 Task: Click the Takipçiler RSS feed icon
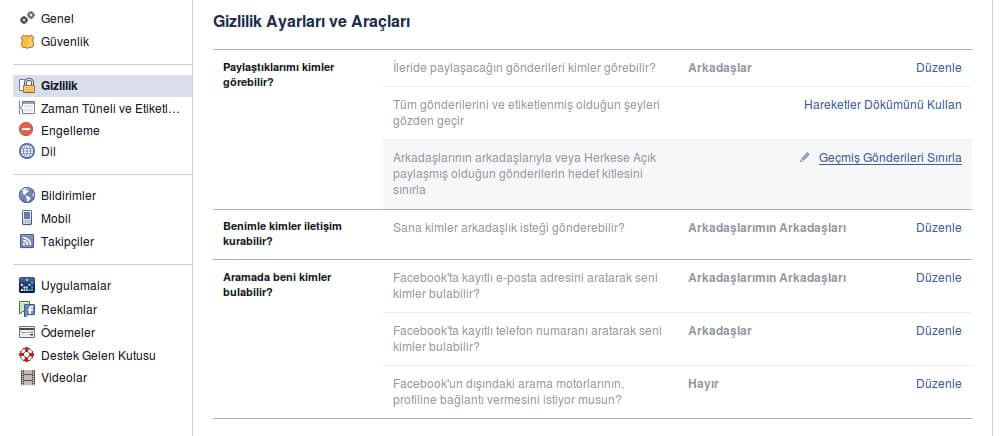(x=27, y=241)
